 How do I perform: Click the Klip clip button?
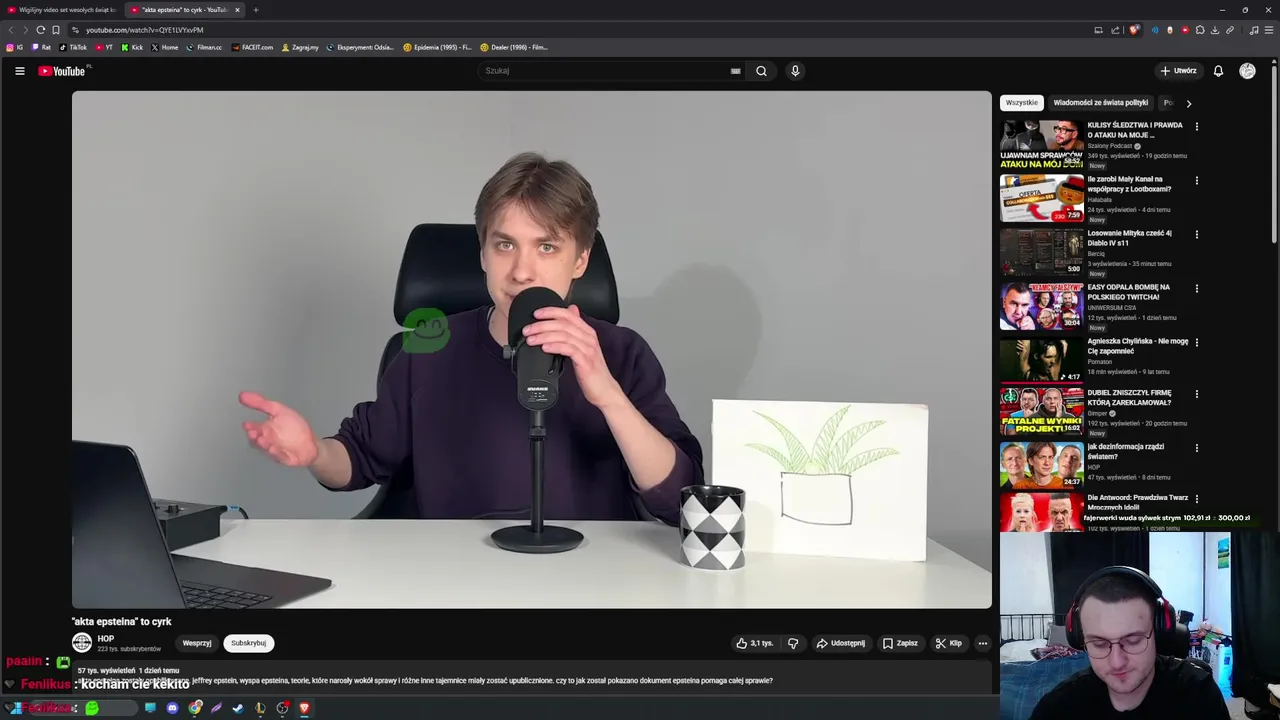pyautogui.click(x=948, y=643)
